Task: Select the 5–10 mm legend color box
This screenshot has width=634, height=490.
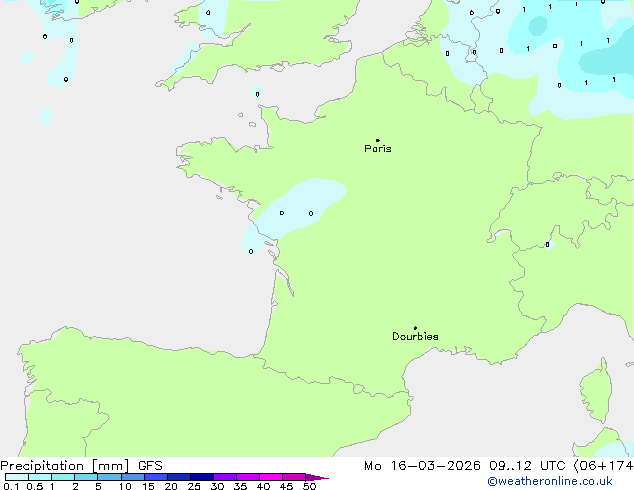Action: pyautogui.click(x=109, y=477)
